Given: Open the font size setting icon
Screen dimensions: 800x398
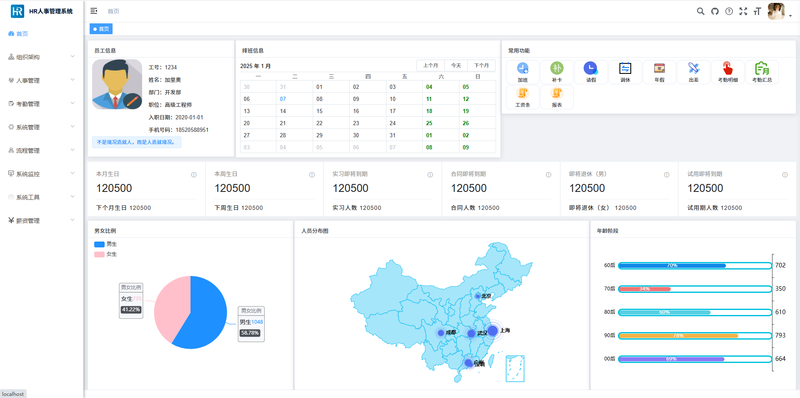Looking at the screenshot, I should [757, 11].
